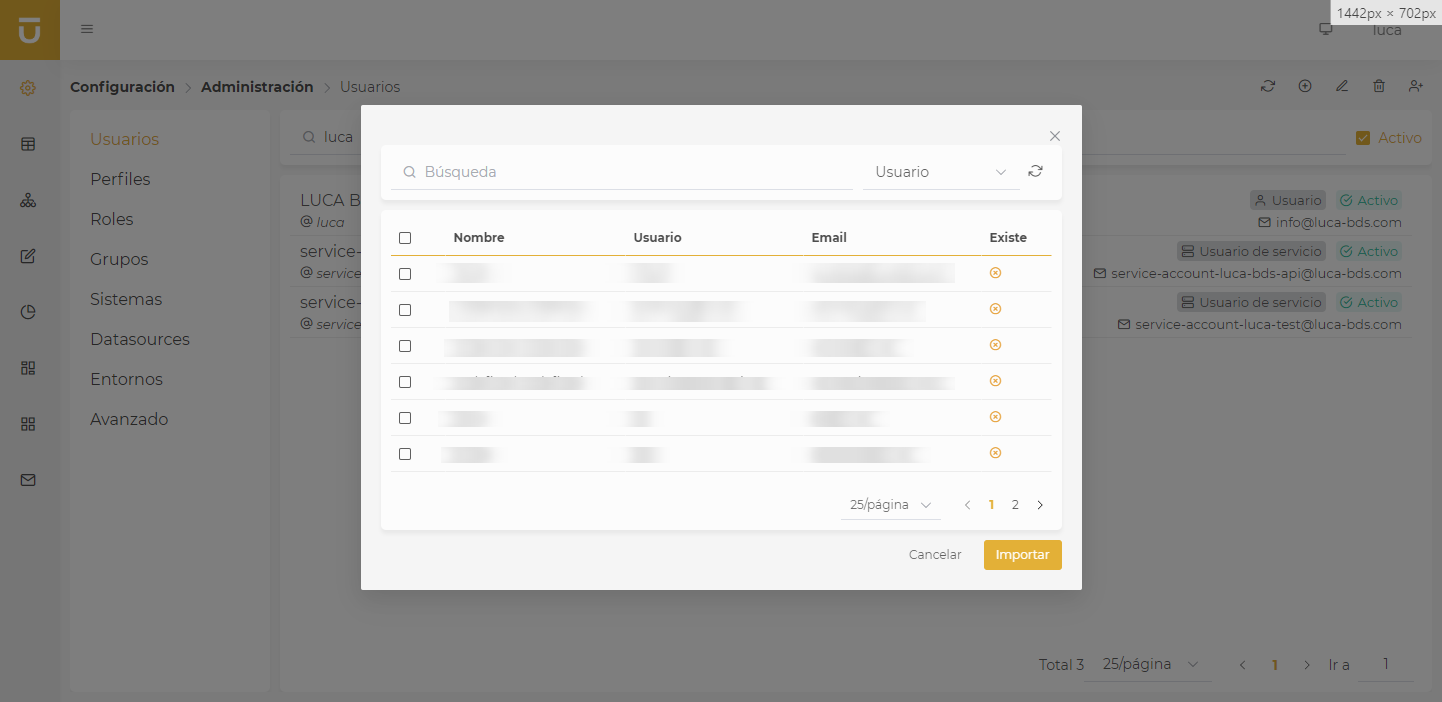This screenshot has height=702, width=1442.
Task: Click the mail envelope icon in left sidebar
Action: click(x=28, y=480)
